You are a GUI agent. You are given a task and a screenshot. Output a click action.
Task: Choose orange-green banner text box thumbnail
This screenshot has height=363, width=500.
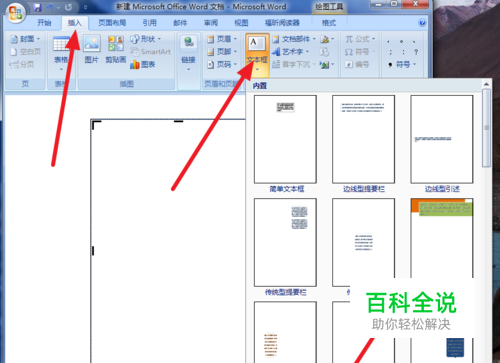[442, 238]
